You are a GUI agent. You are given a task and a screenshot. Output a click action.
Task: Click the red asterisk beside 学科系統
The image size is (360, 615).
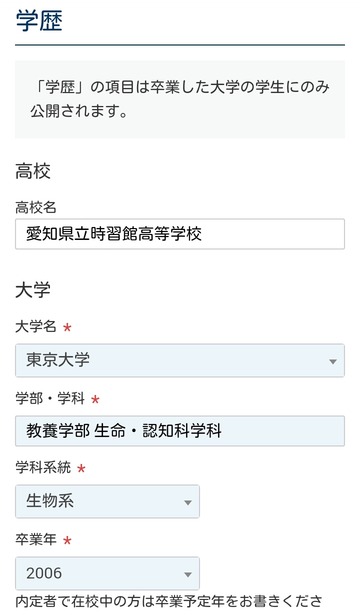pos(81,468)
